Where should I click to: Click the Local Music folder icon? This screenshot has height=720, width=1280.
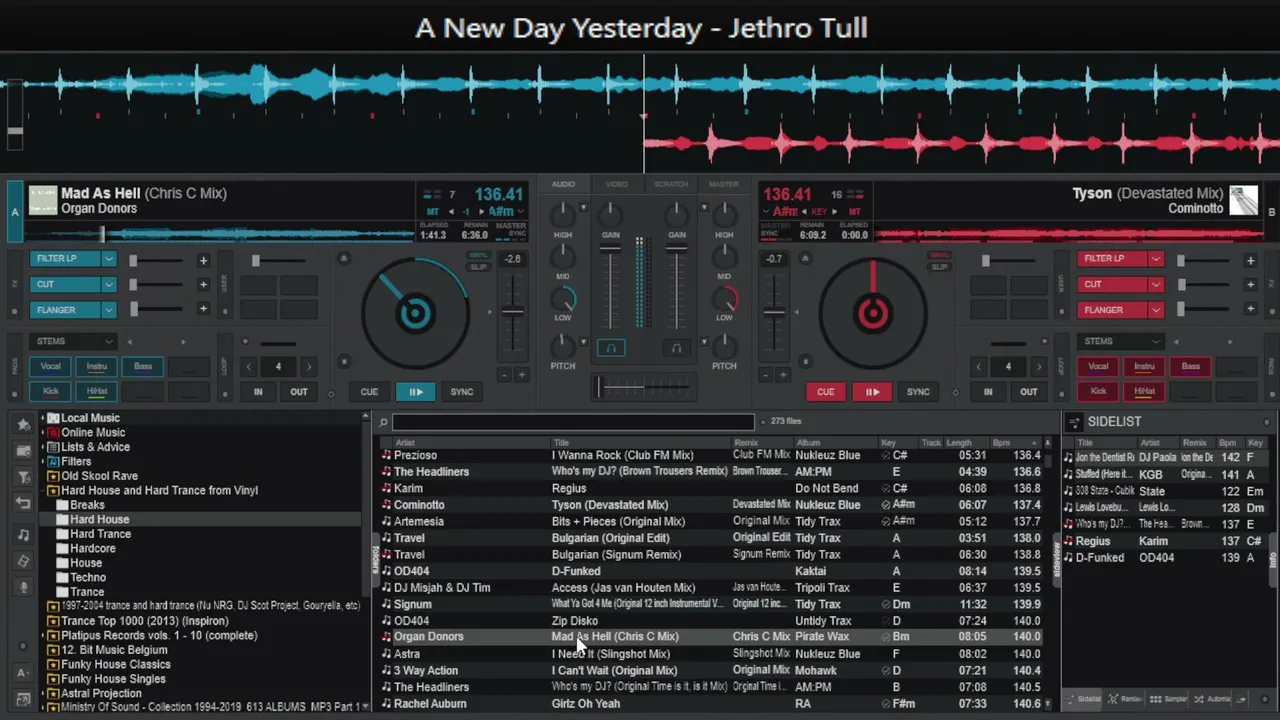(x=54, y=418)
